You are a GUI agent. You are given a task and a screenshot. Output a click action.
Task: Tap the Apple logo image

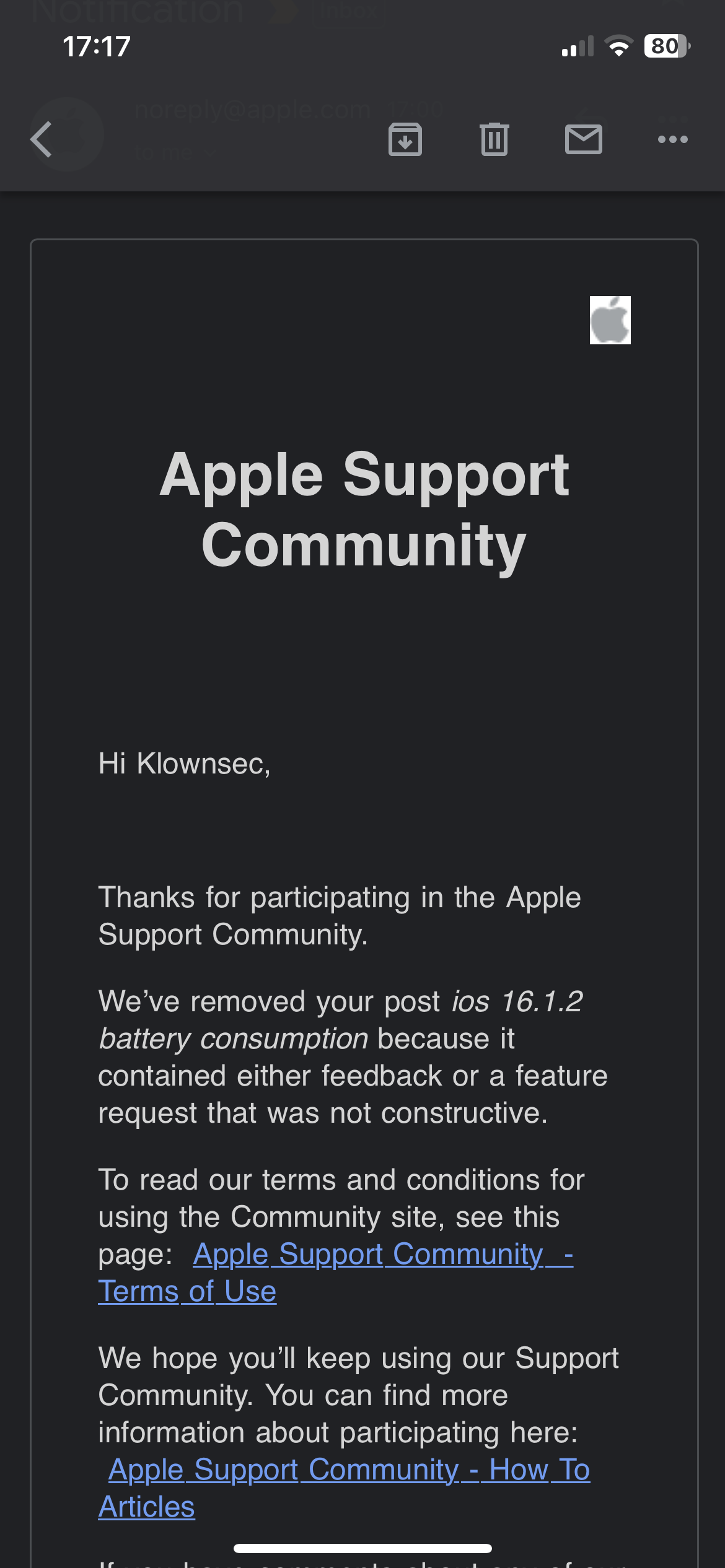pos(610,320)
